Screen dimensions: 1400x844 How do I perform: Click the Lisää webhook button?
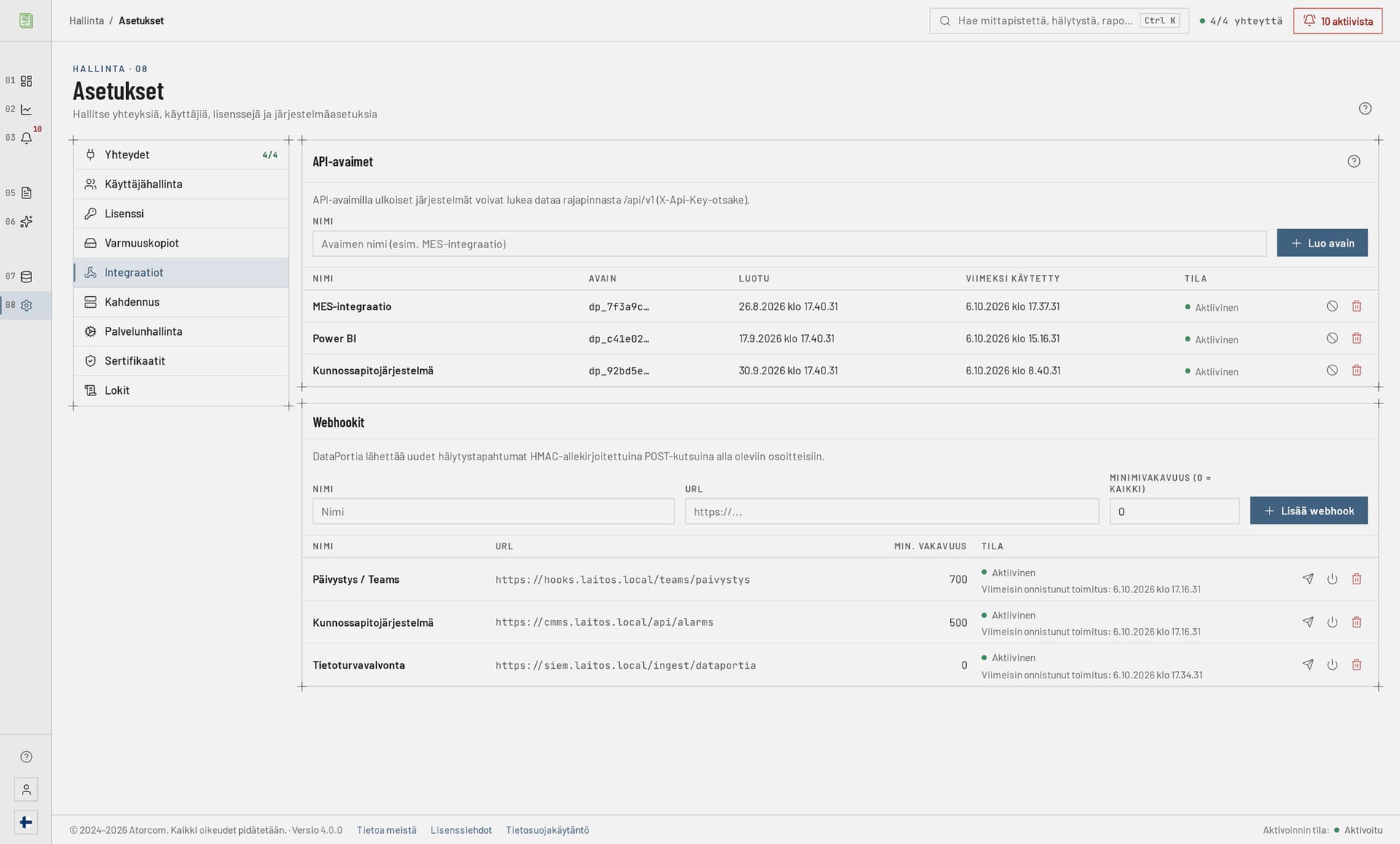[1309, 511]
